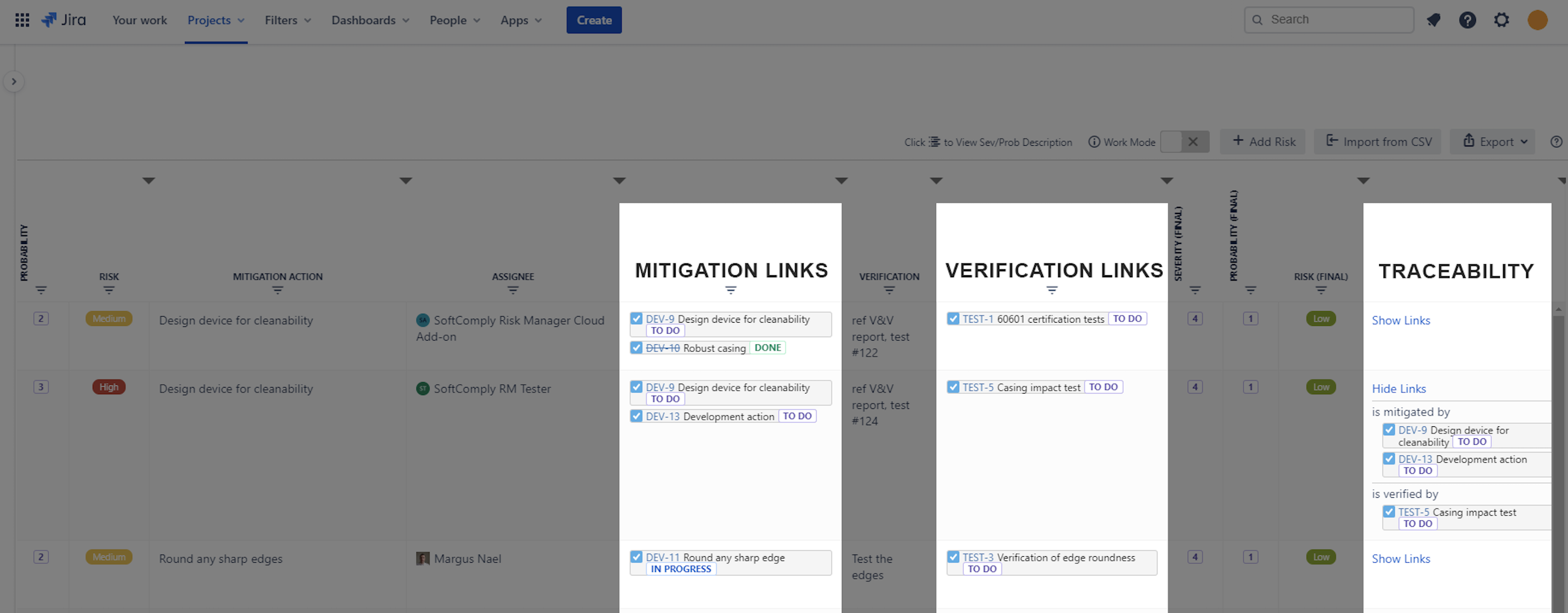The width and height of the screenshot is (1568, 613).
Task: Open the Filters dropdown menu
Action: 287,20
